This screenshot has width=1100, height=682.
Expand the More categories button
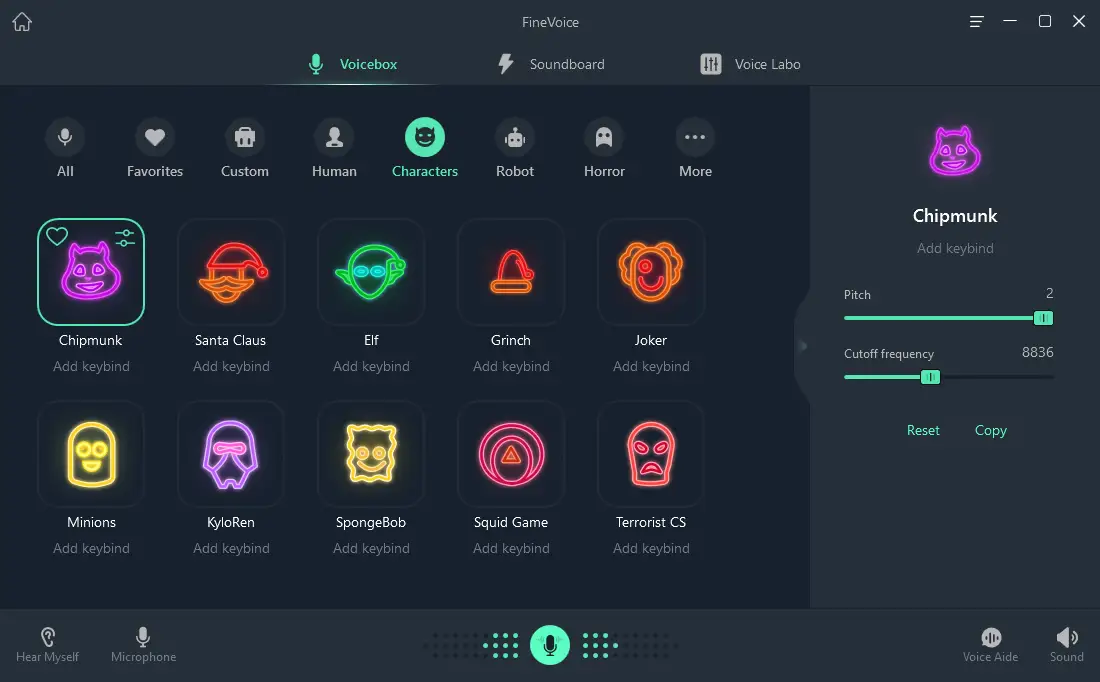point(695,149)
